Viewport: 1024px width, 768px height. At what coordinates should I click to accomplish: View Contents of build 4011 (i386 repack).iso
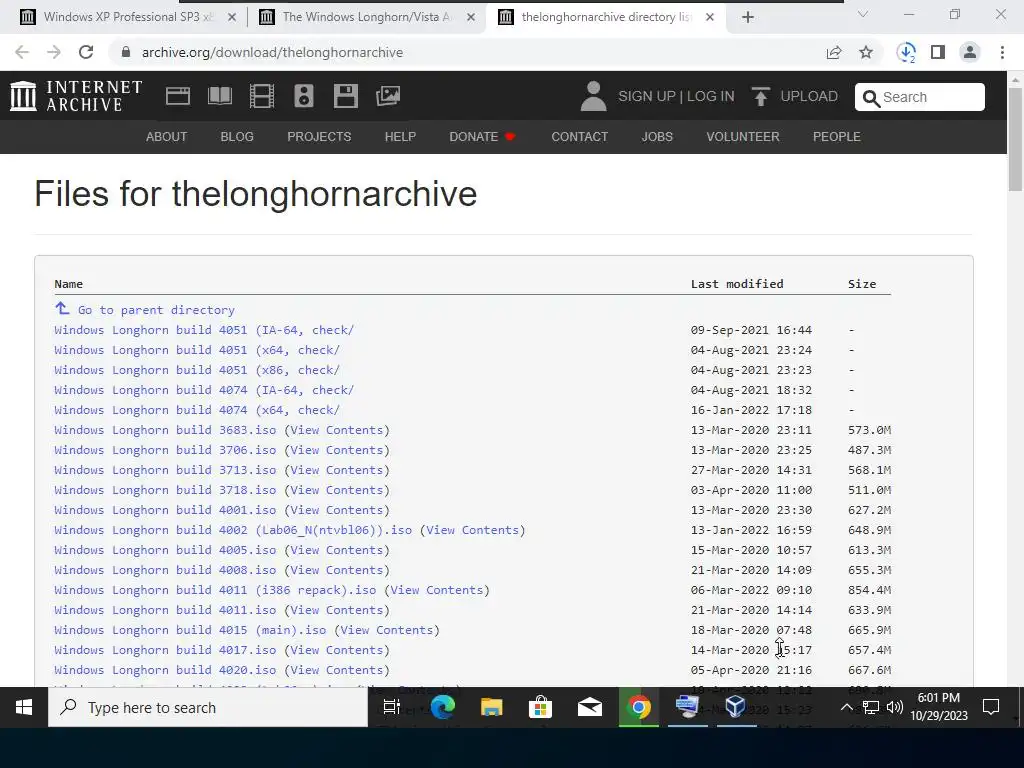coord(436,590)
